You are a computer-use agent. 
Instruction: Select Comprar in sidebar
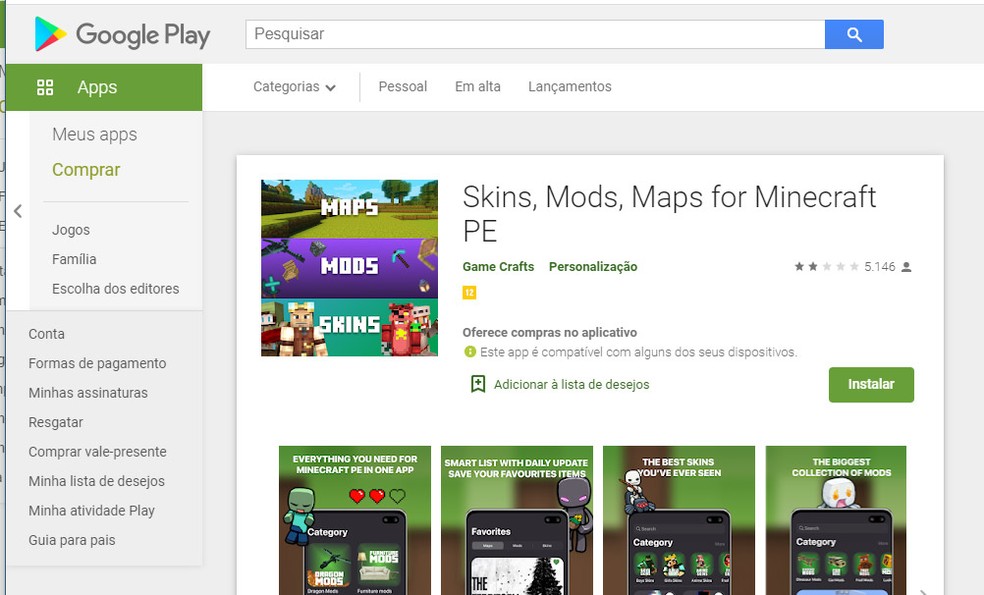tap(86, 169)
